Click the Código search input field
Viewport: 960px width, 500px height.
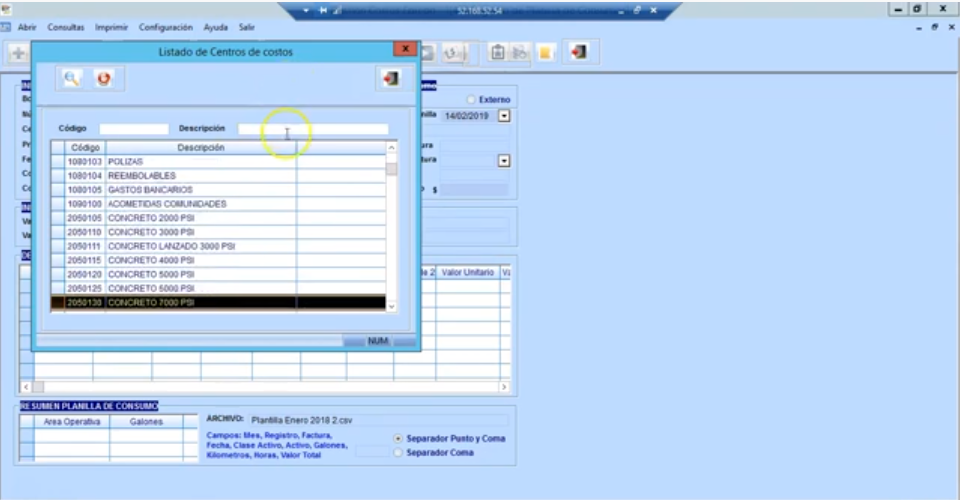click(134, 129)
